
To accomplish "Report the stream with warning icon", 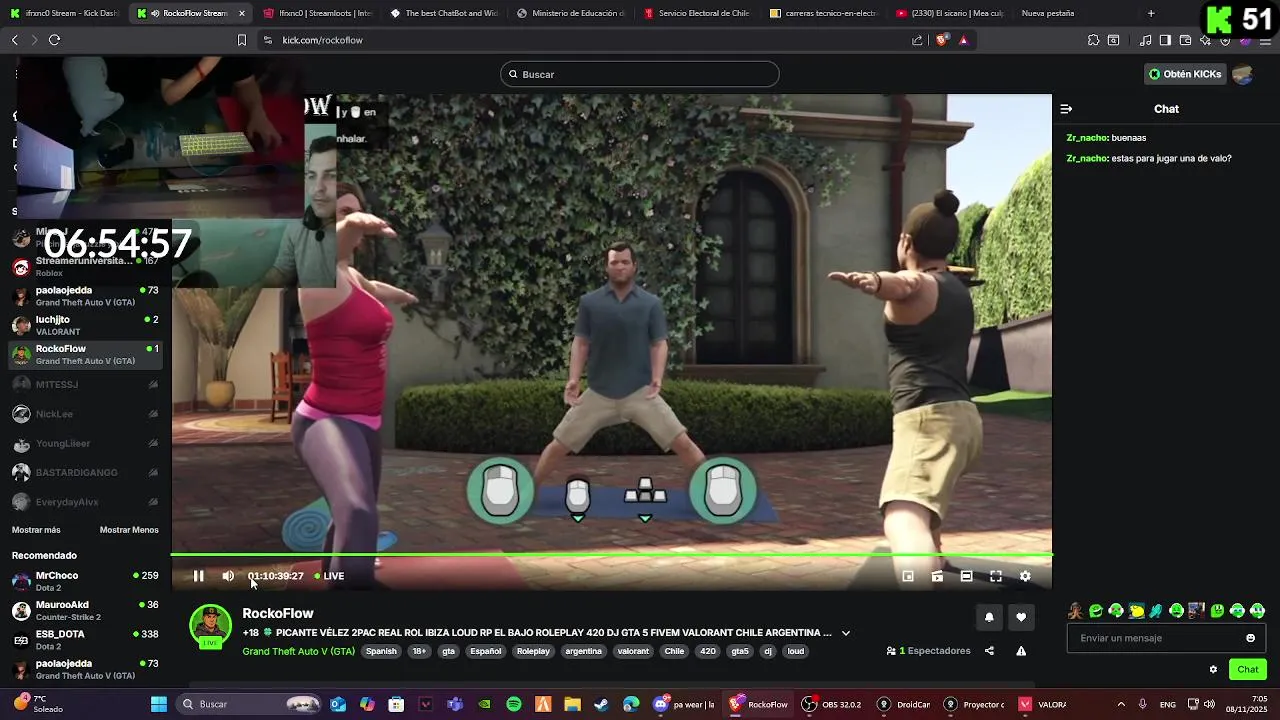I will (x=1021, y=651).
